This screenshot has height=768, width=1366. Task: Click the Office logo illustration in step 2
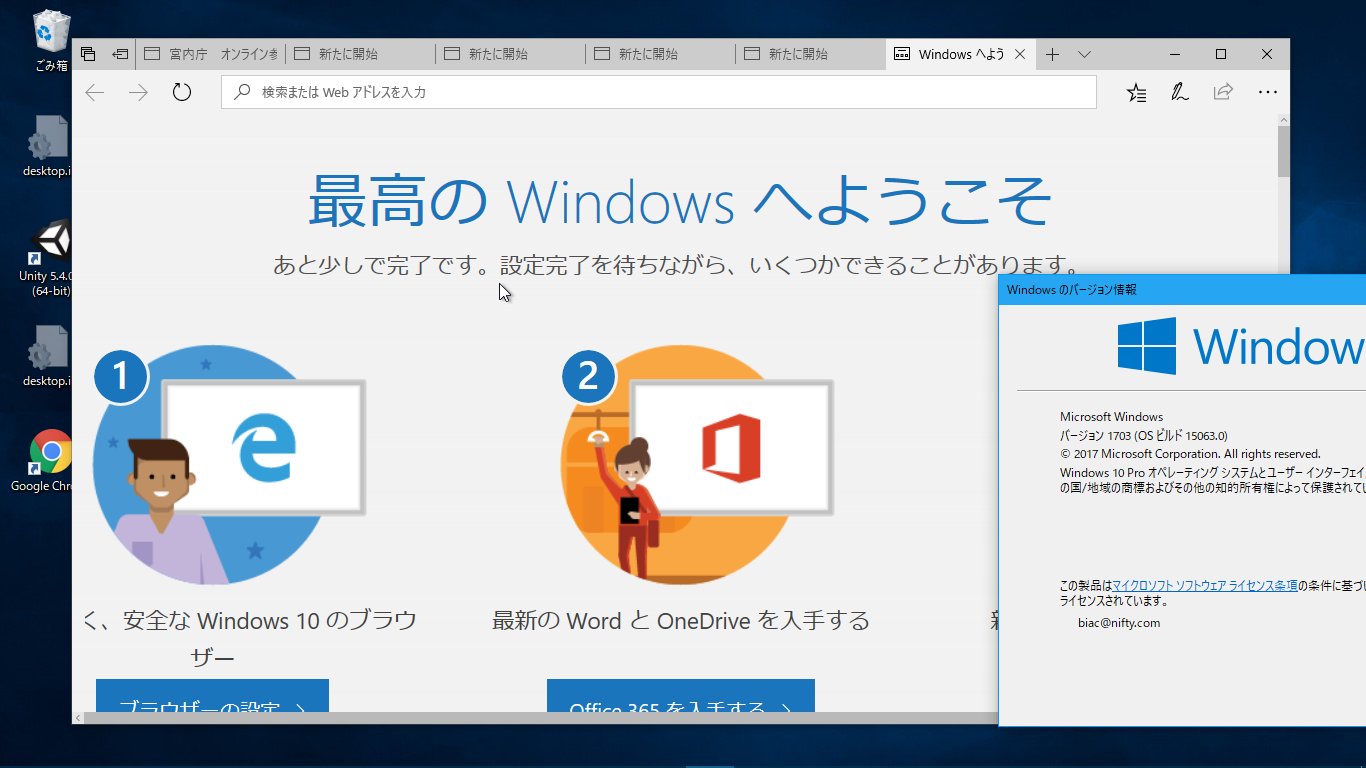(732, 448)
